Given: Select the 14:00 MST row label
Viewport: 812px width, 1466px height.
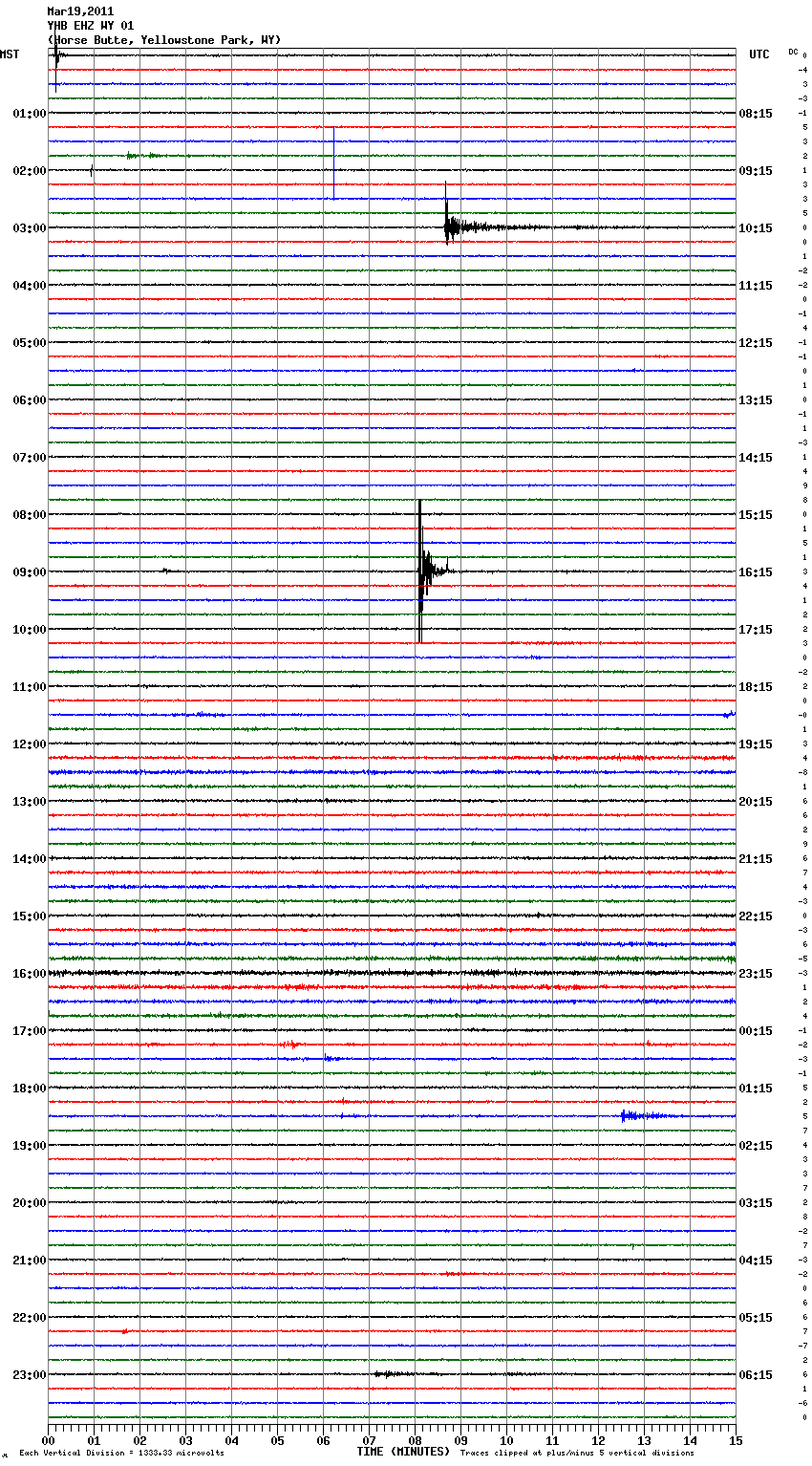Looking at the screenshot, I should [x=30, y=859].
